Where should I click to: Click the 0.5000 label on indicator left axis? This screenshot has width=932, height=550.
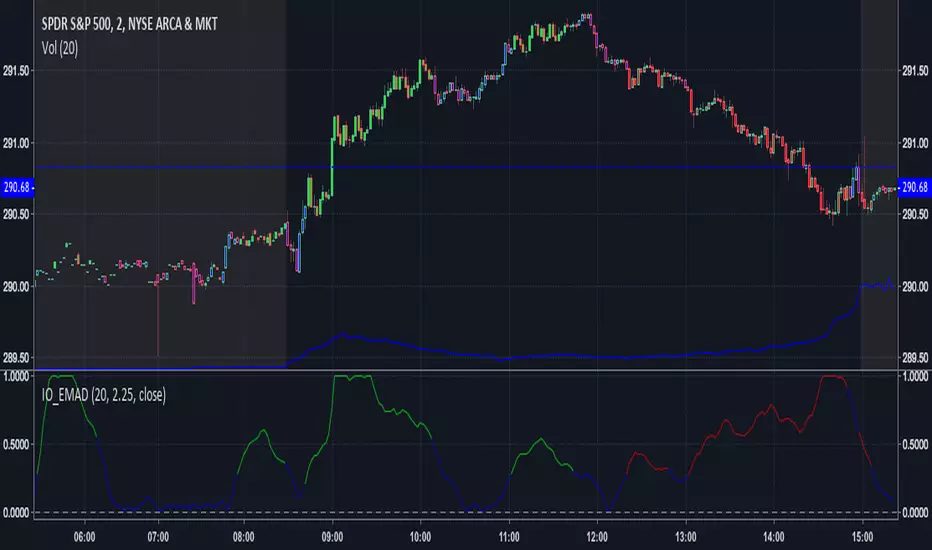16,445
